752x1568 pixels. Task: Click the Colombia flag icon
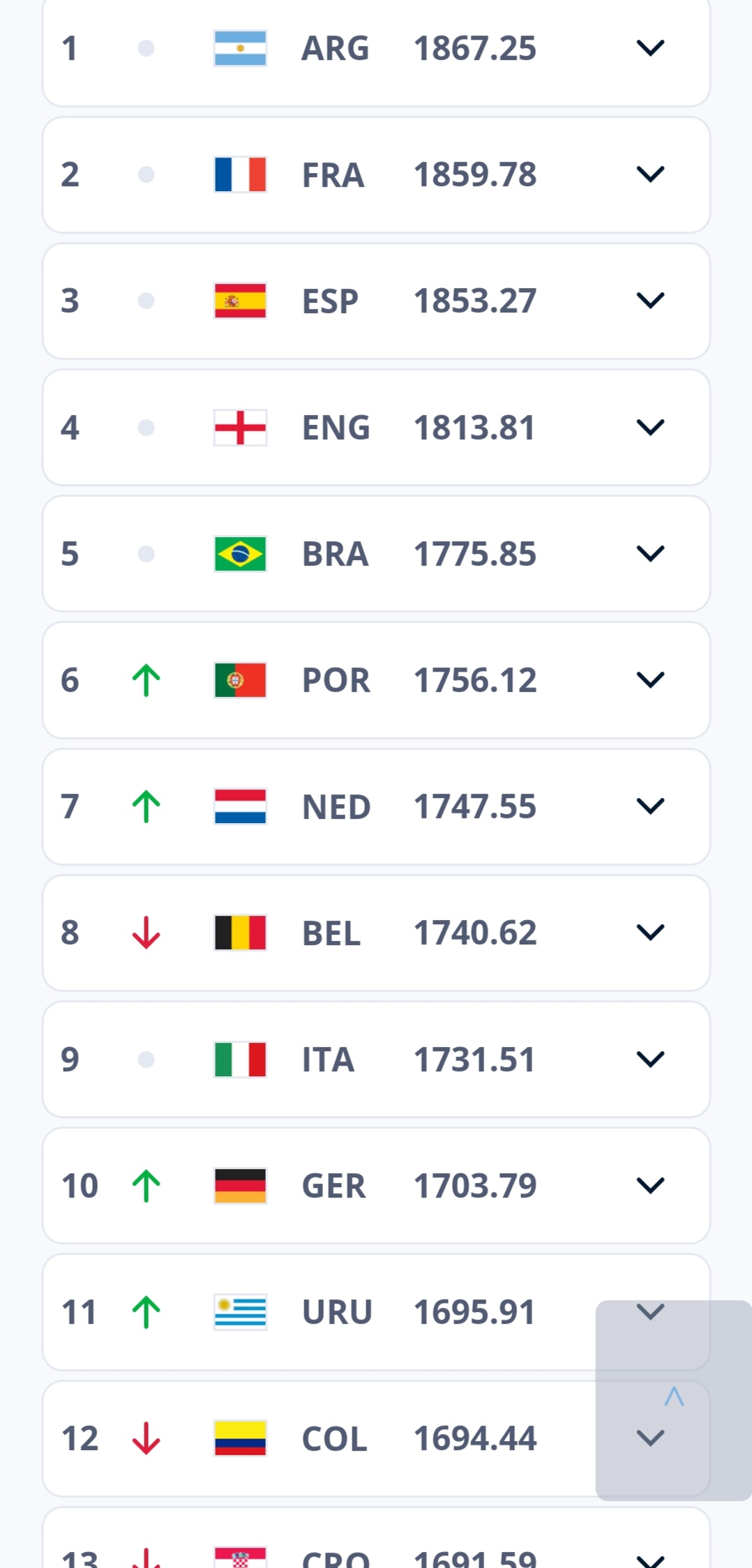pyautogui.click(x=240, y=1438)
